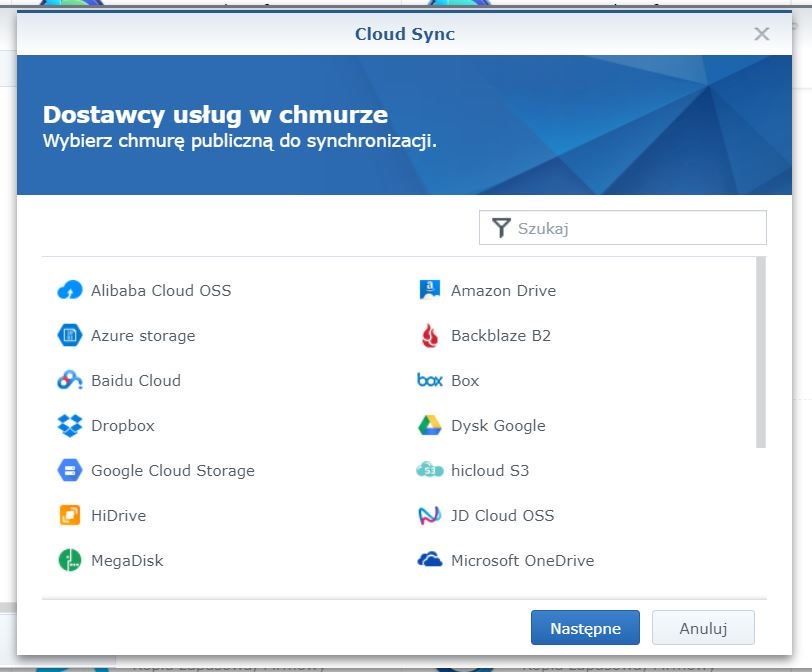Select the "Microsoft OneDrive" label

[x=523, y=560]
